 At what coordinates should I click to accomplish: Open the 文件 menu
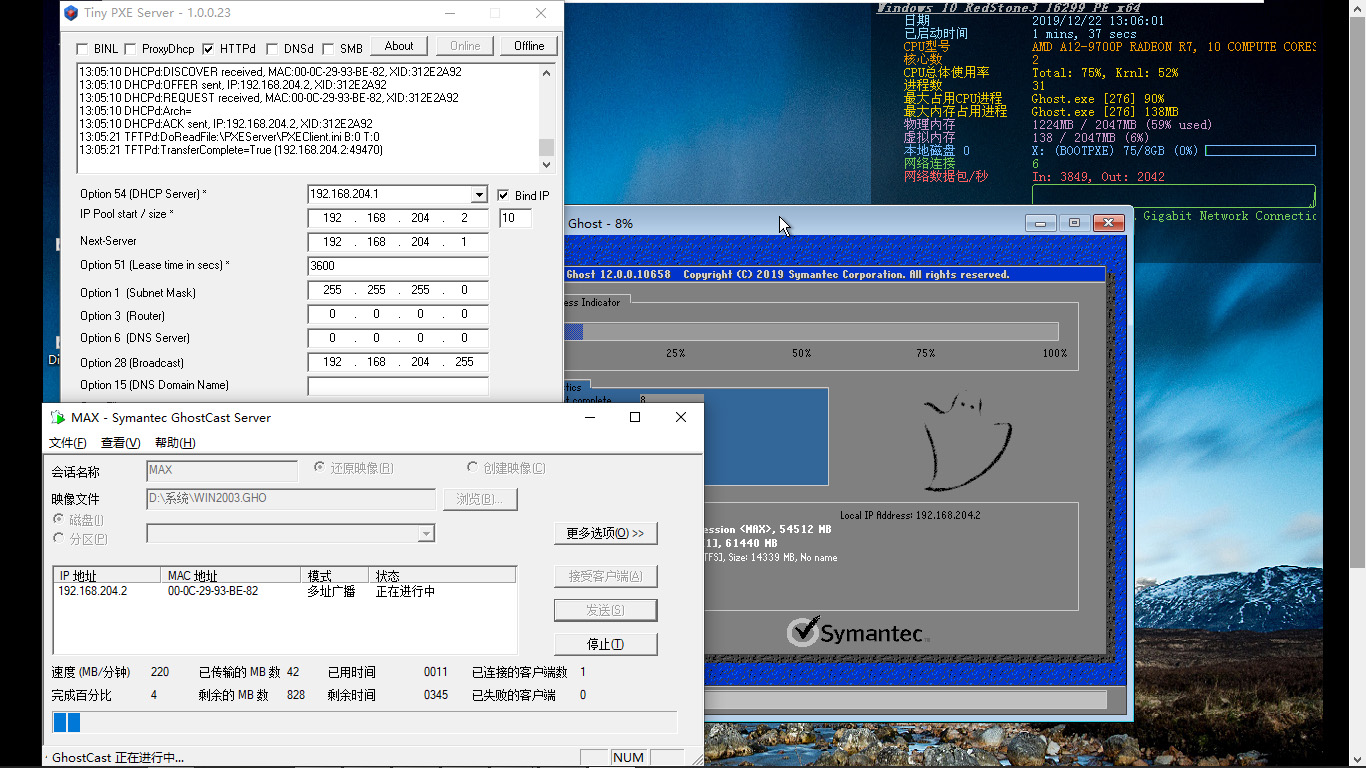point(68,442)
